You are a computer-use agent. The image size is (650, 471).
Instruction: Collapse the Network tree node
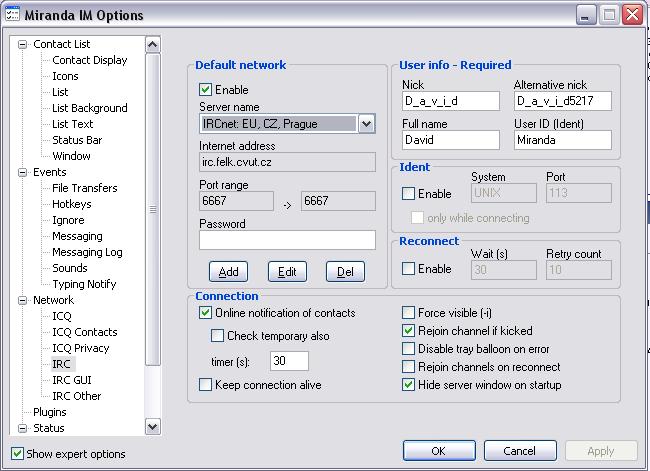point(23,300)
